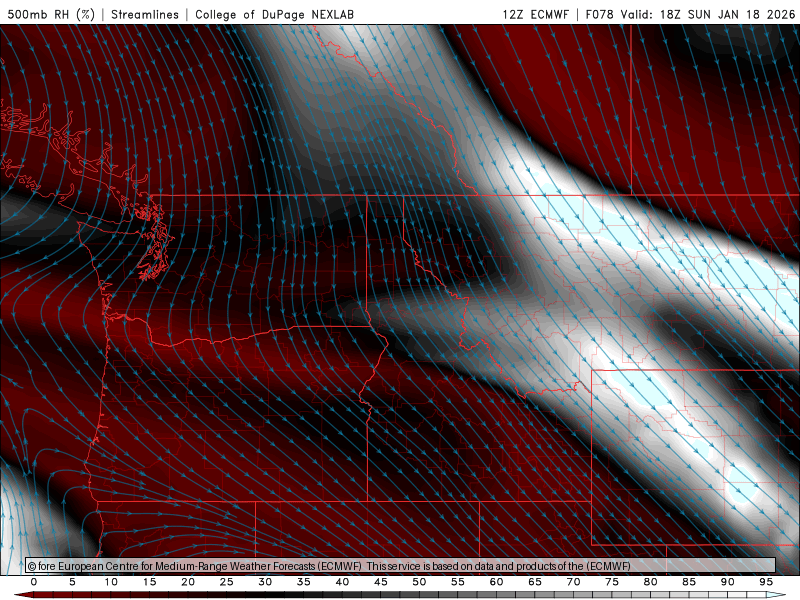The height and width of the screenshot is (600, 800).
Task: Click the "12Z ECMWF" model run label
Action: (535, 14)
